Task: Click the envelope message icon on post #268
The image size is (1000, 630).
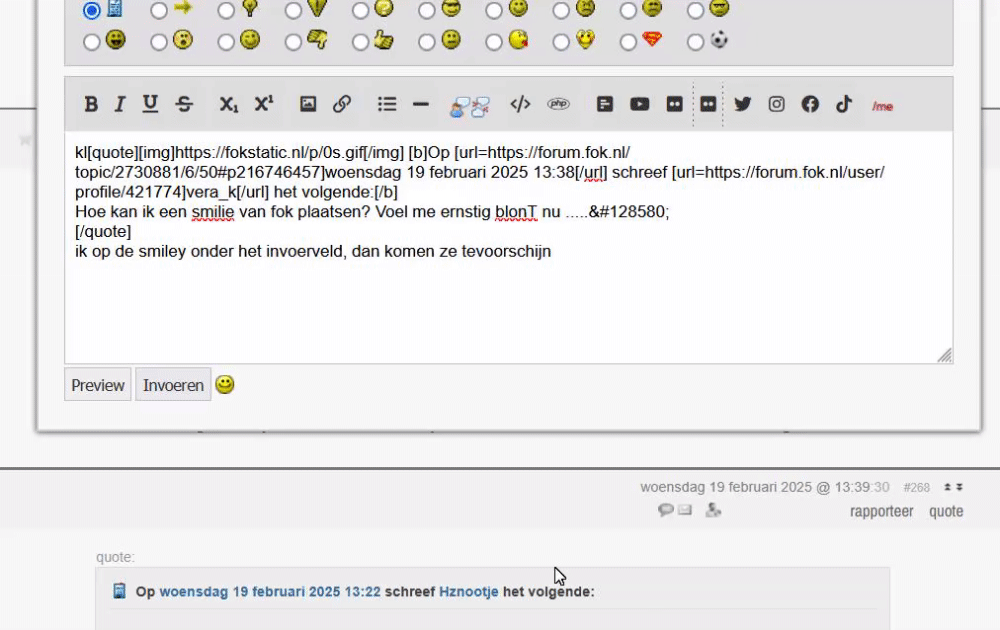Action: pos(685,510)
